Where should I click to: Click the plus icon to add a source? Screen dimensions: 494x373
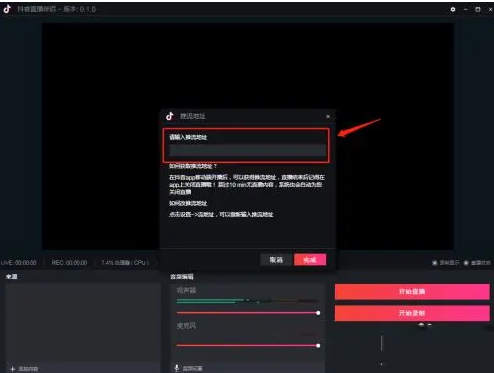click(x=12, y=369)
